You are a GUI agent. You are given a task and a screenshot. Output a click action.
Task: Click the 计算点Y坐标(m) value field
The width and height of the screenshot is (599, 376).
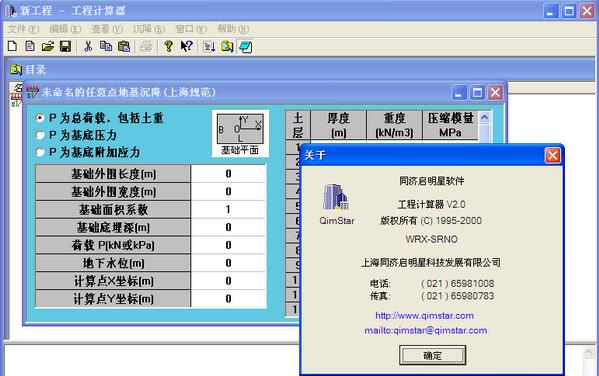coord(228,298)
